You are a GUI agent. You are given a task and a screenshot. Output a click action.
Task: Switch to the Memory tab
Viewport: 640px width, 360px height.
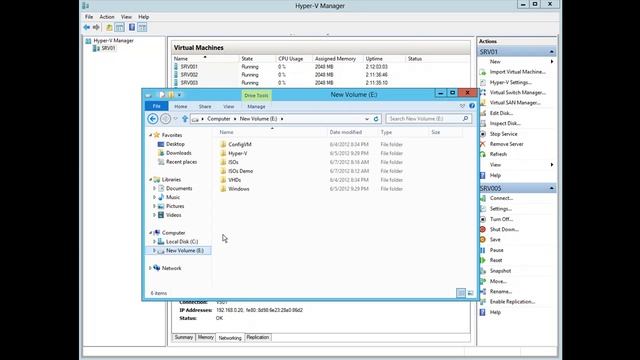click(x=206, y=338)
